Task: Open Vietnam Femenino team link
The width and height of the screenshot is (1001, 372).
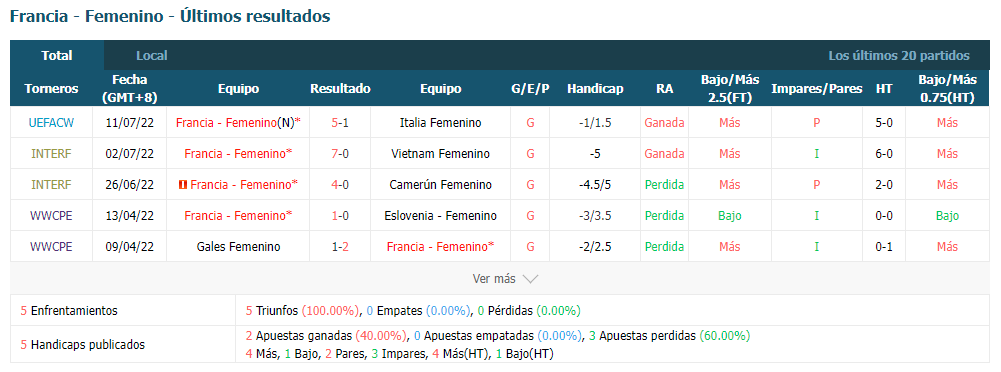Action: pyautogui.click(x=440, y=154)
